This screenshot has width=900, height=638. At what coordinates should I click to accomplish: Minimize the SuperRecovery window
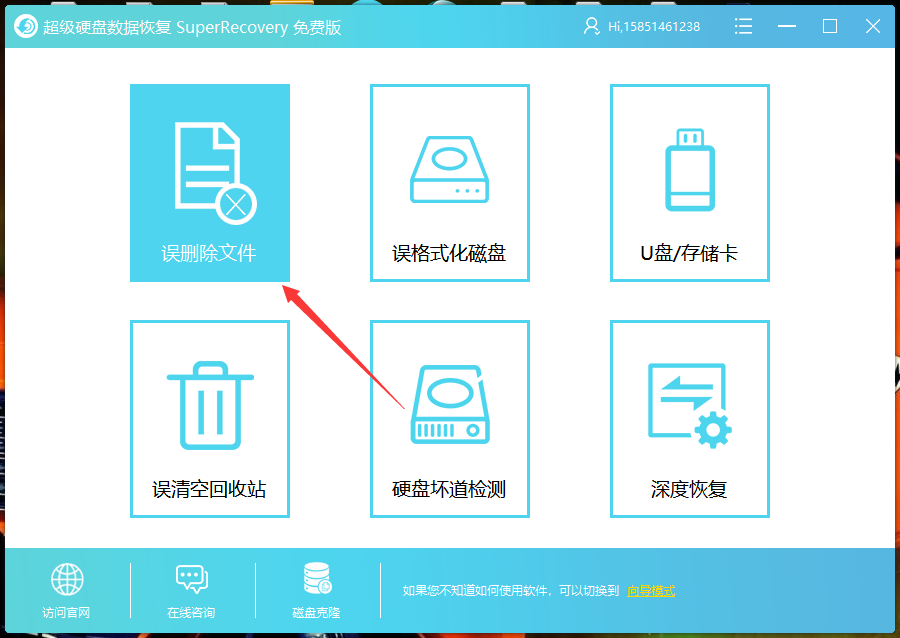(x=786, y=26)
